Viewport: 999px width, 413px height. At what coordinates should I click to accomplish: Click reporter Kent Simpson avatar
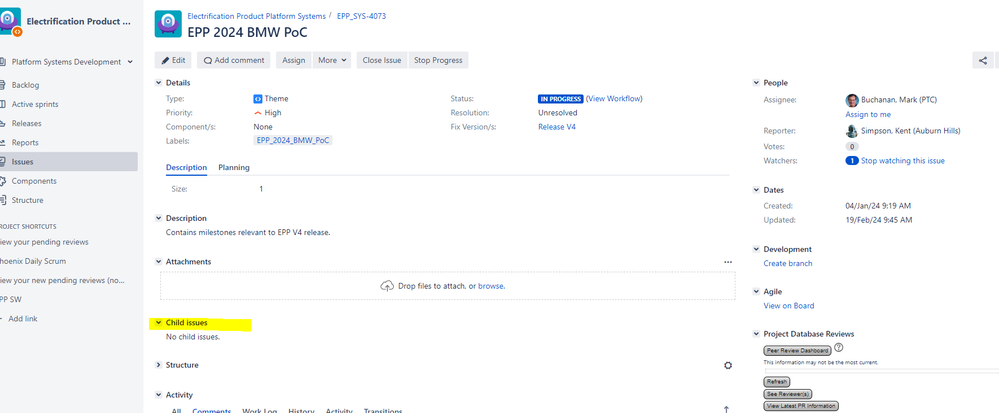852,131
